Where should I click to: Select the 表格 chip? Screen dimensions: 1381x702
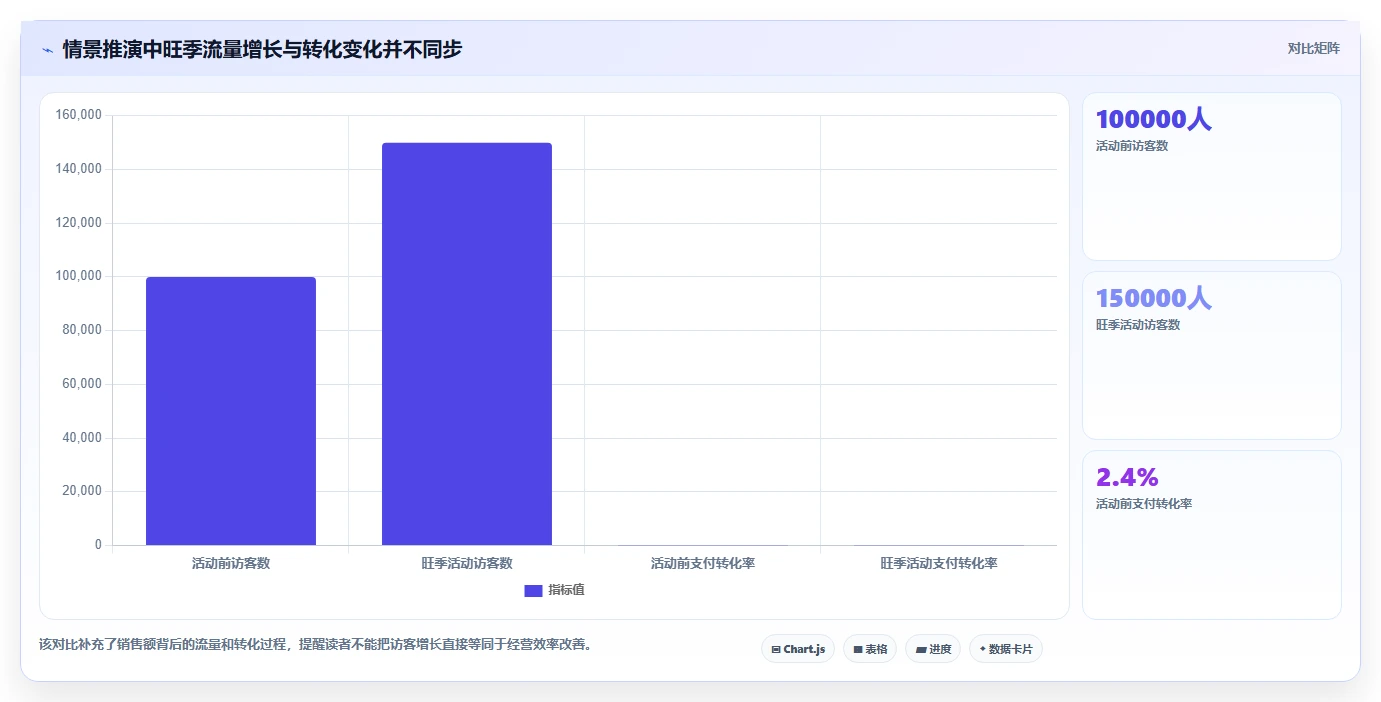tap(870, 649)
